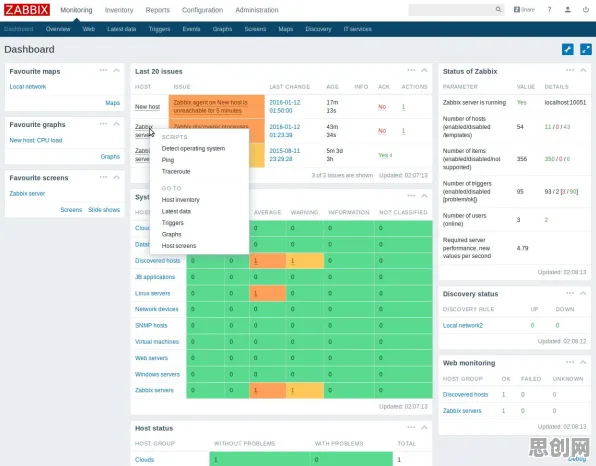Open the Configuration top menu
The height and width of the screenshot is (466, 596).
(202, 10)
